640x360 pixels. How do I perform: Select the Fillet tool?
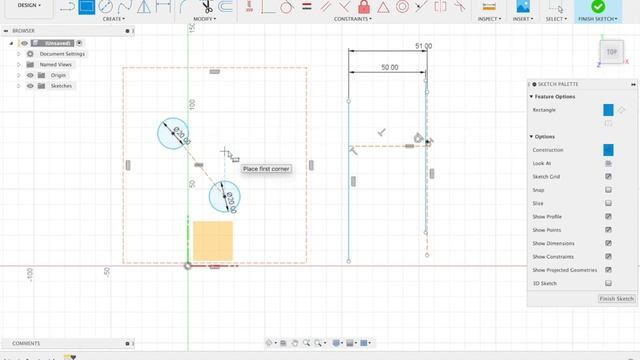pos(184,7)
